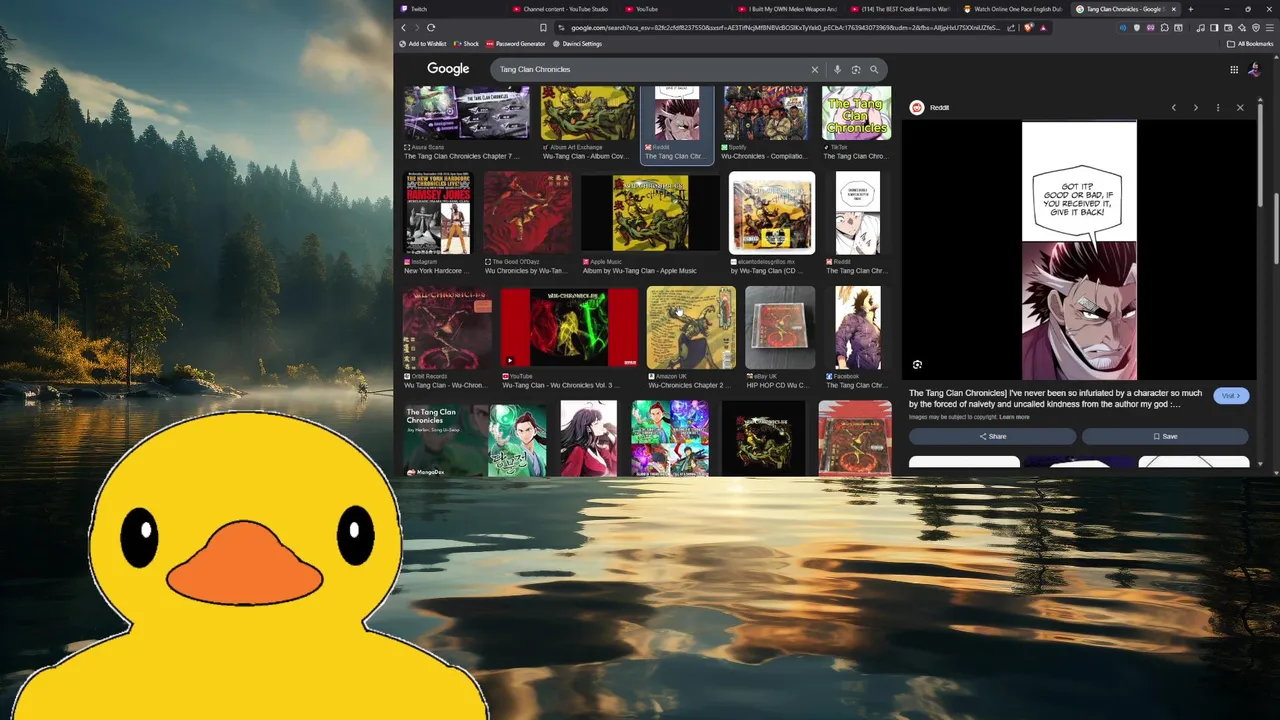1280x720 pixels.
Task: Open the Instagram New York Hardcore result
Action: click(x=438, y=213)
